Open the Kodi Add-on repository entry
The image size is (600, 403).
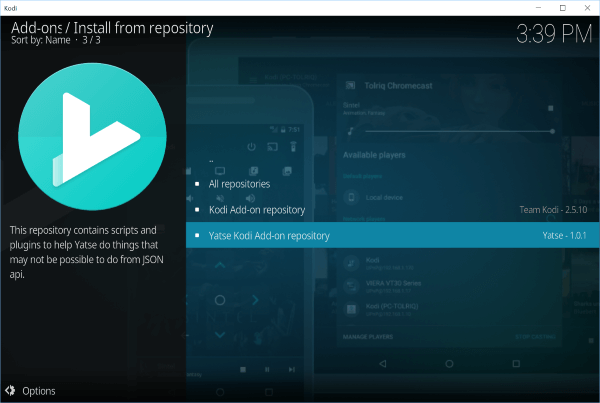tap(257, 210)
